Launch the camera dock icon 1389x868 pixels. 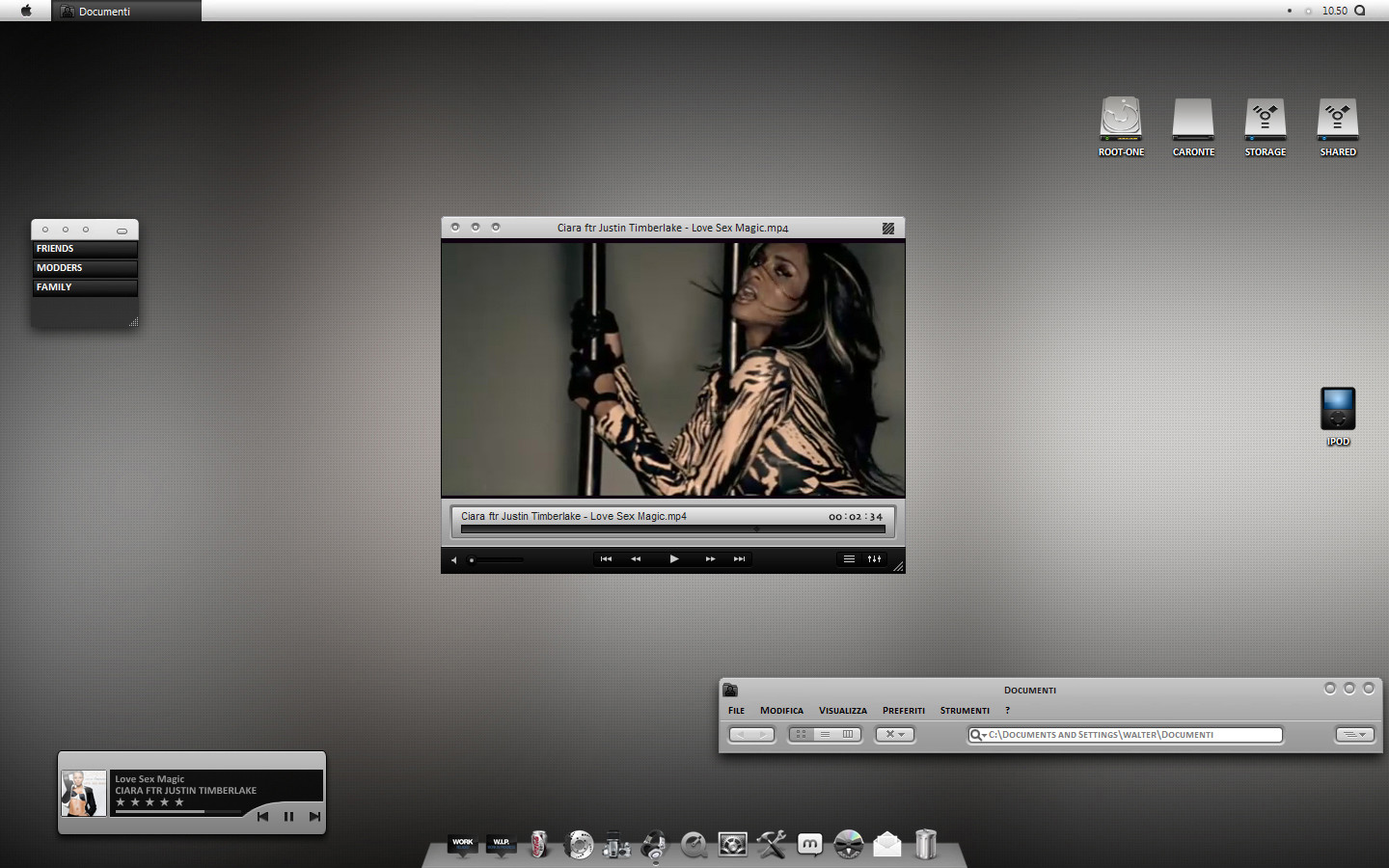pos(616,845)
